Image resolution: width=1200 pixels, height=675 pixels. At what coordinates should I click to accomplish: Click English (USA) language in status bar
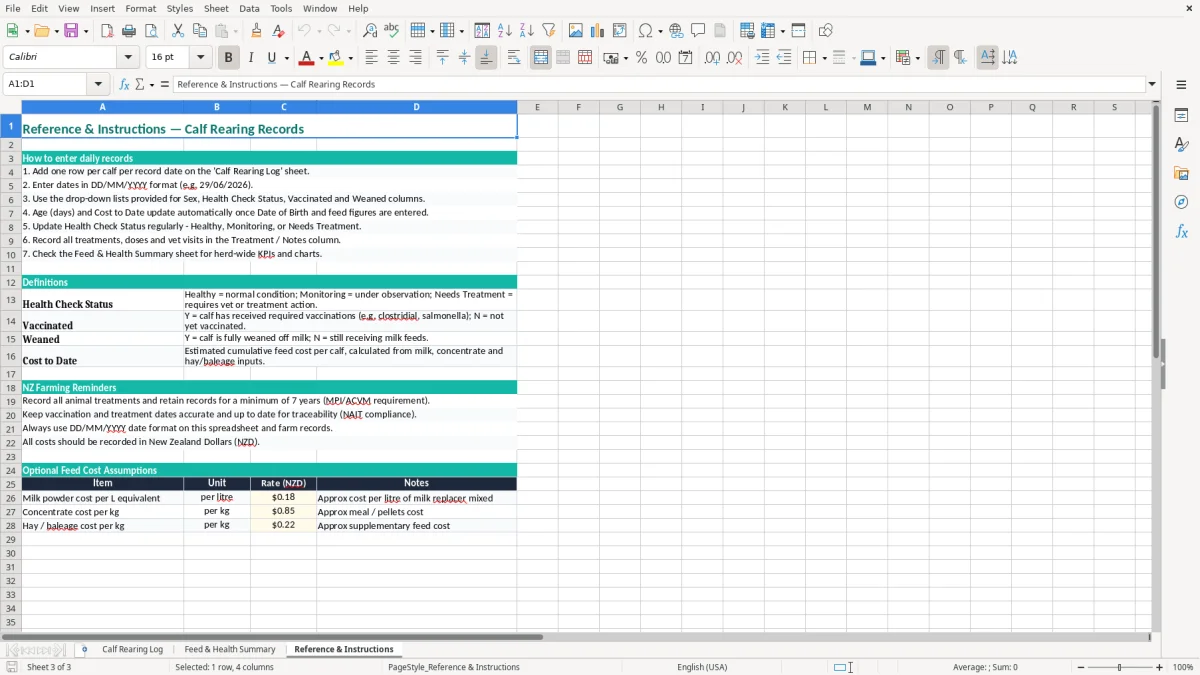pyautogui.click(x=702, y=667)
